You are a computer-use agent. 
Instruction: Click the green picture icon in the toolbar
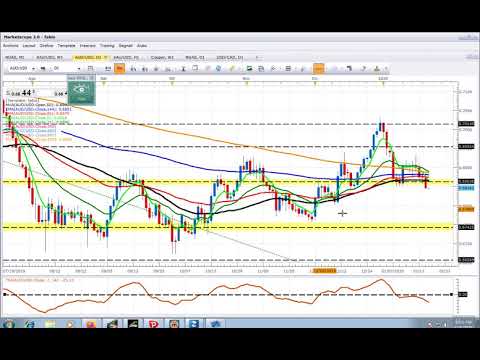pos(249,69)
